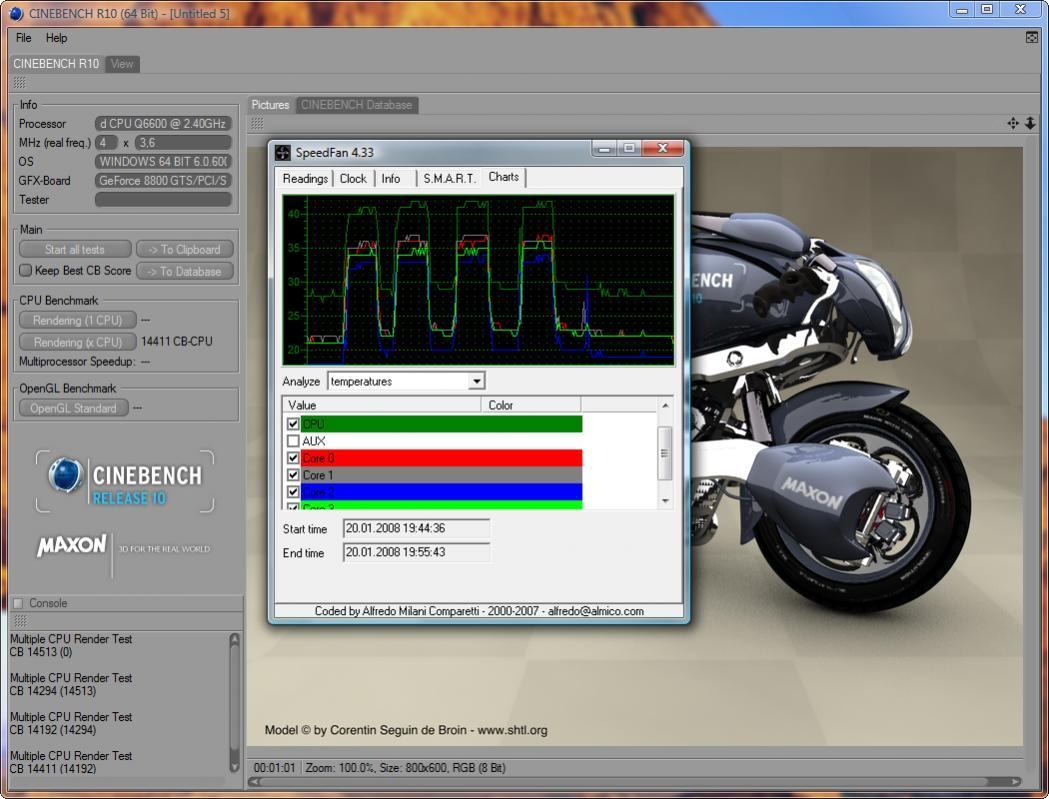Click the To Clipboard button

coord(185,250)
